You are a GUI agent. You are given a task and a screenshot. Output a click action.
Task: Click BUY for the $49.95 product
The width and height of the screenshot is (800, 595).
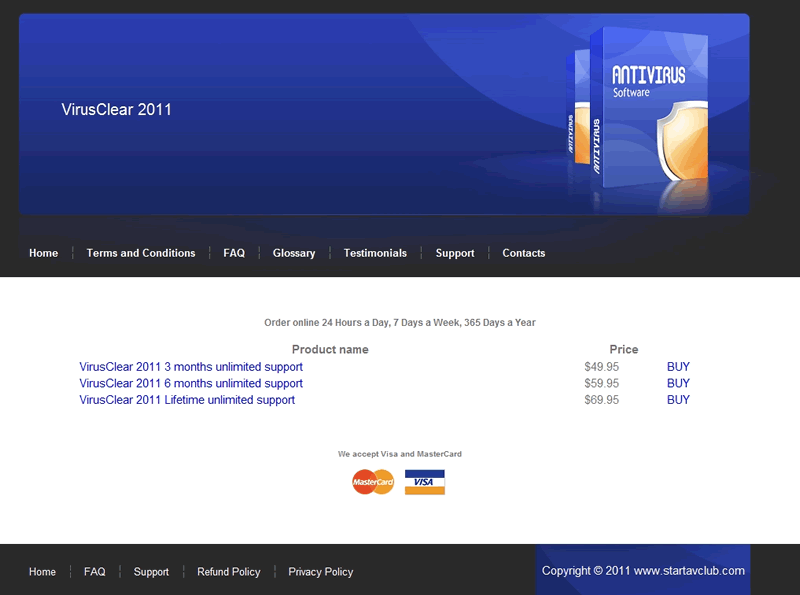tap(678, 367)
